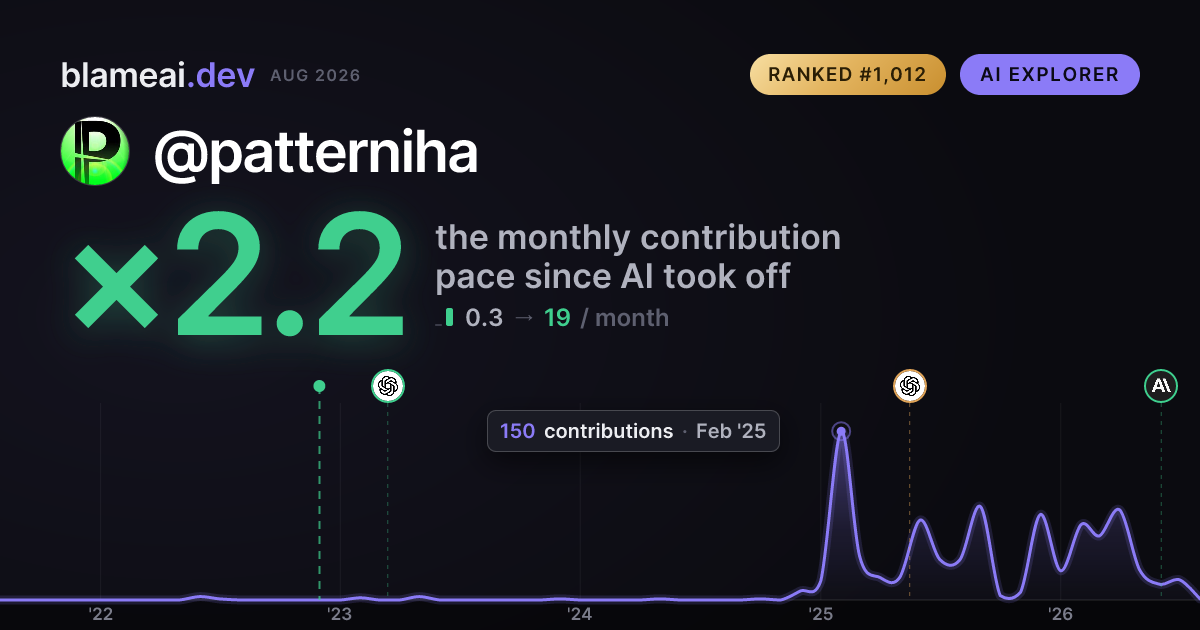Select the highlighted Feb '25 peak point

[x=842, y=432]
